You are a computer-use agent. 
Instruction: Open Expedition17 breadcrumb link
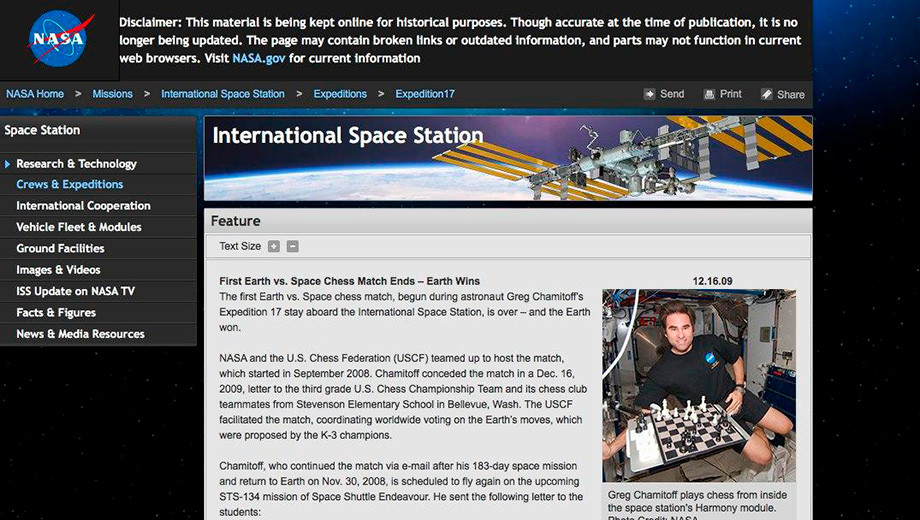point(425,94)
